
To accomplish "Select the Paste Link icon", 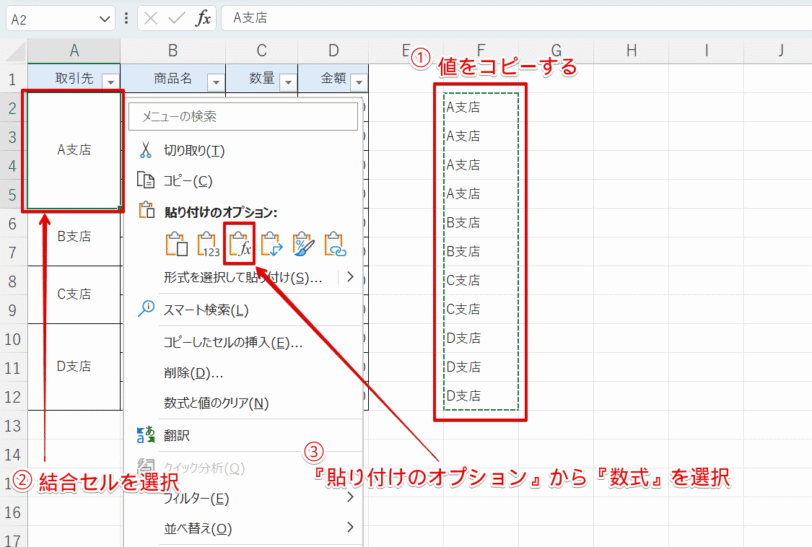I will [335, 244].
